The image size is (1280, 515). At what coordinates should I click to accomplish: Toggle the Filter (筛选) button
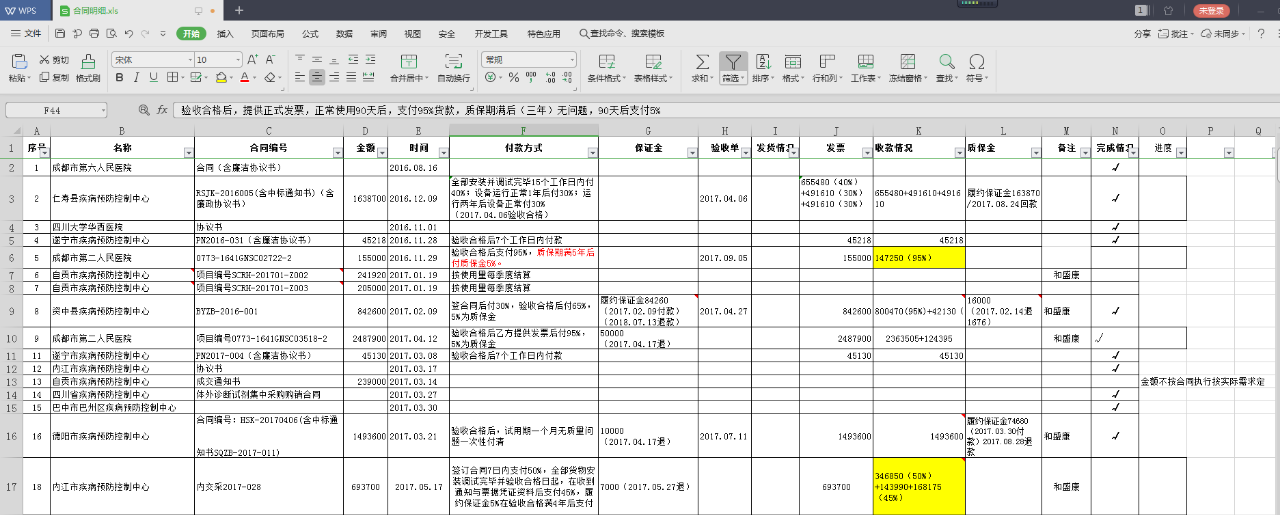(733, 61)
